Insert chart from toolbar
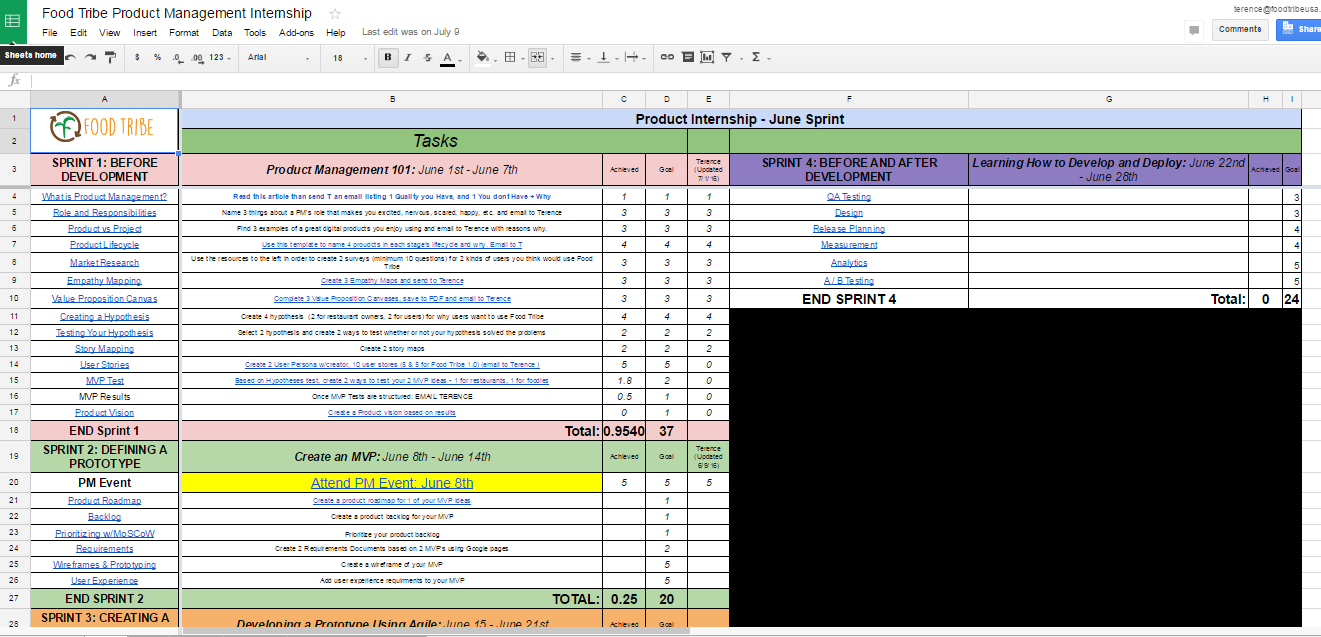The image size is (1321, 637). (x=707, y=58)
